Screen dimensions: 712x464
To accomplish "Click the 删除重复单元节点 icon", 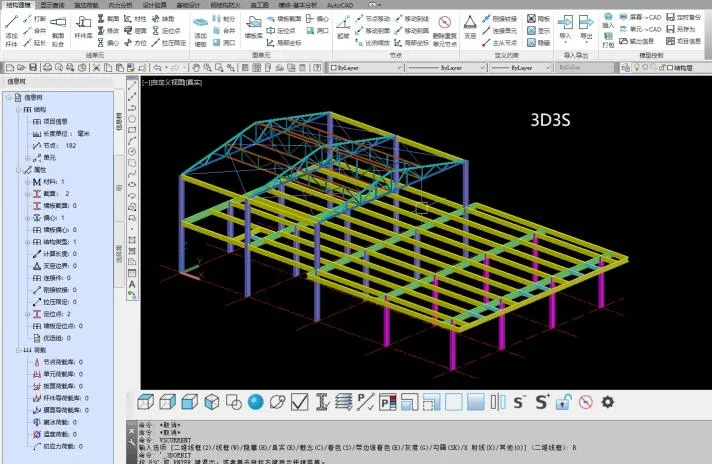I will click(x=445, y=31).
